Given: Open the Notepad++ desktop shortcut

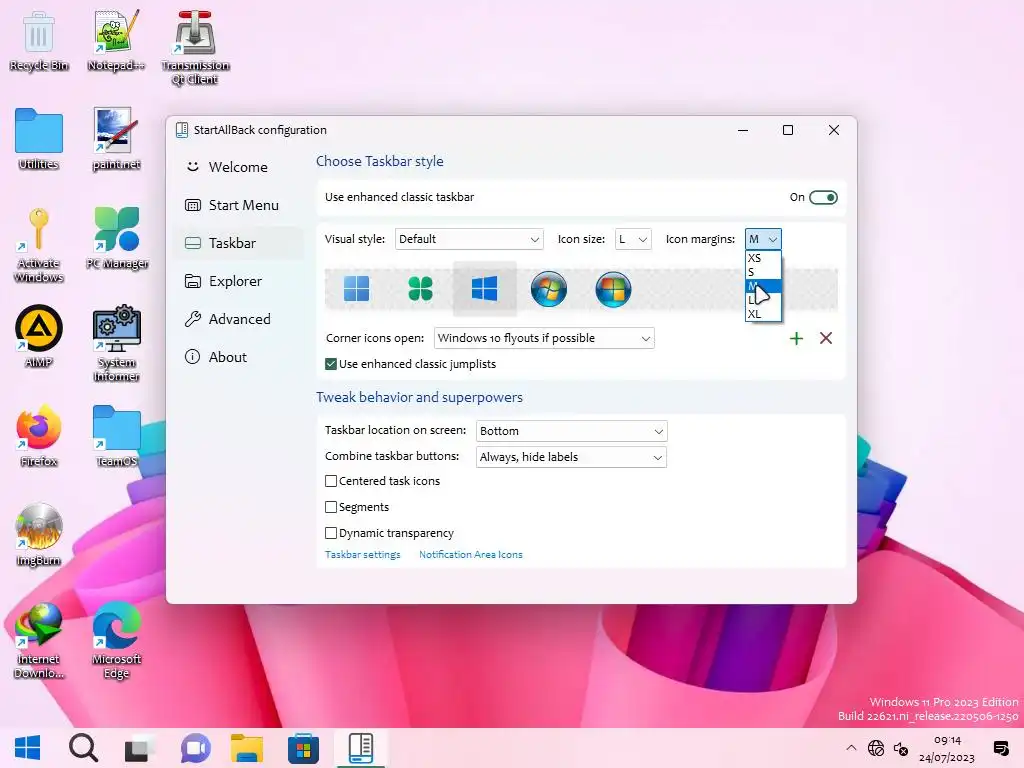Looking at the screenshot, I should click(116, 40).
